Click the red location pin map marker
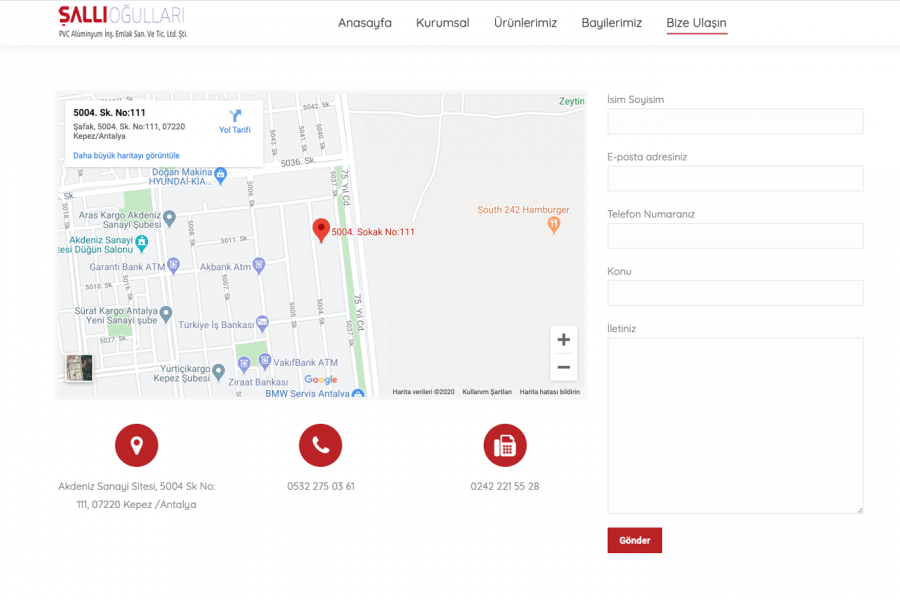900x600 pixels. [321, 230]
